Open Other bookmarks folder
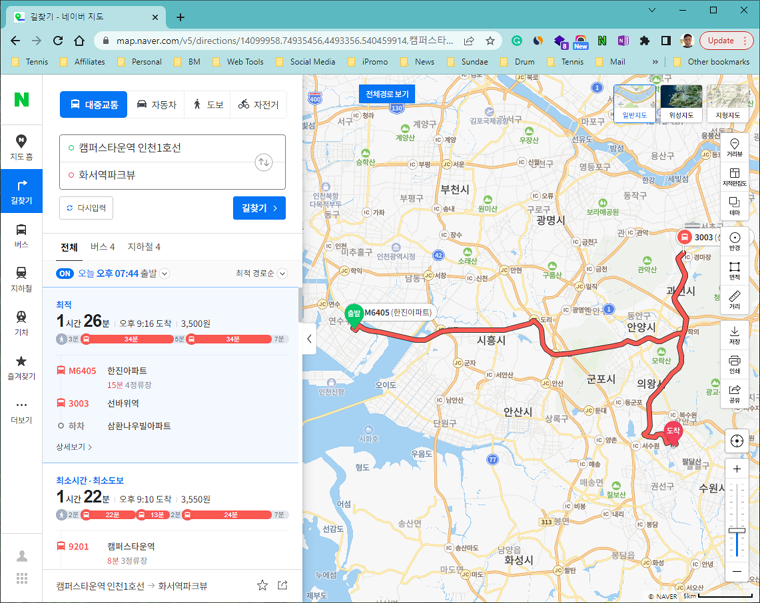760x603 pixels. coord(712,62)
